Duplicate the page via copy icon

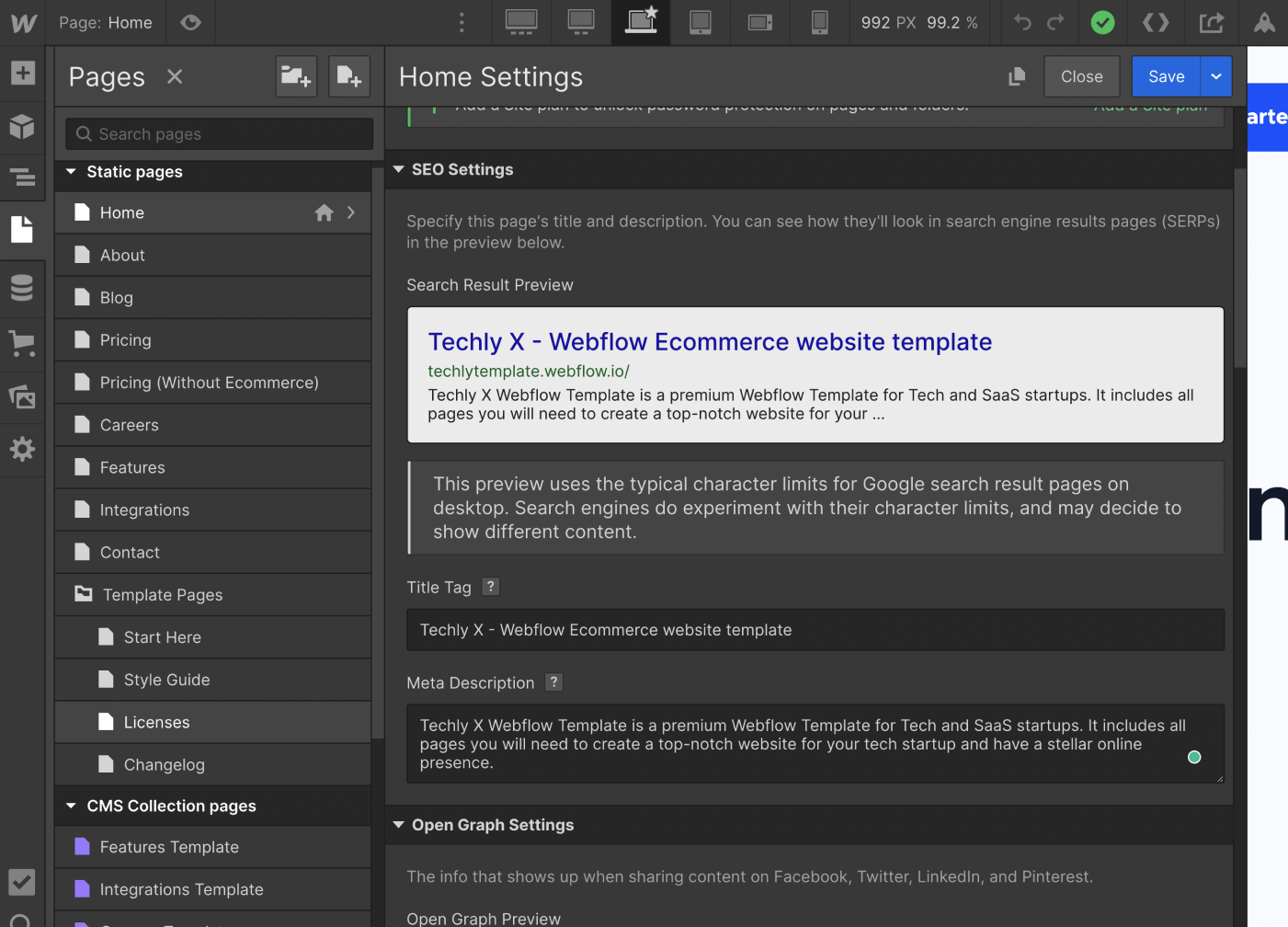click(1017, 77)
